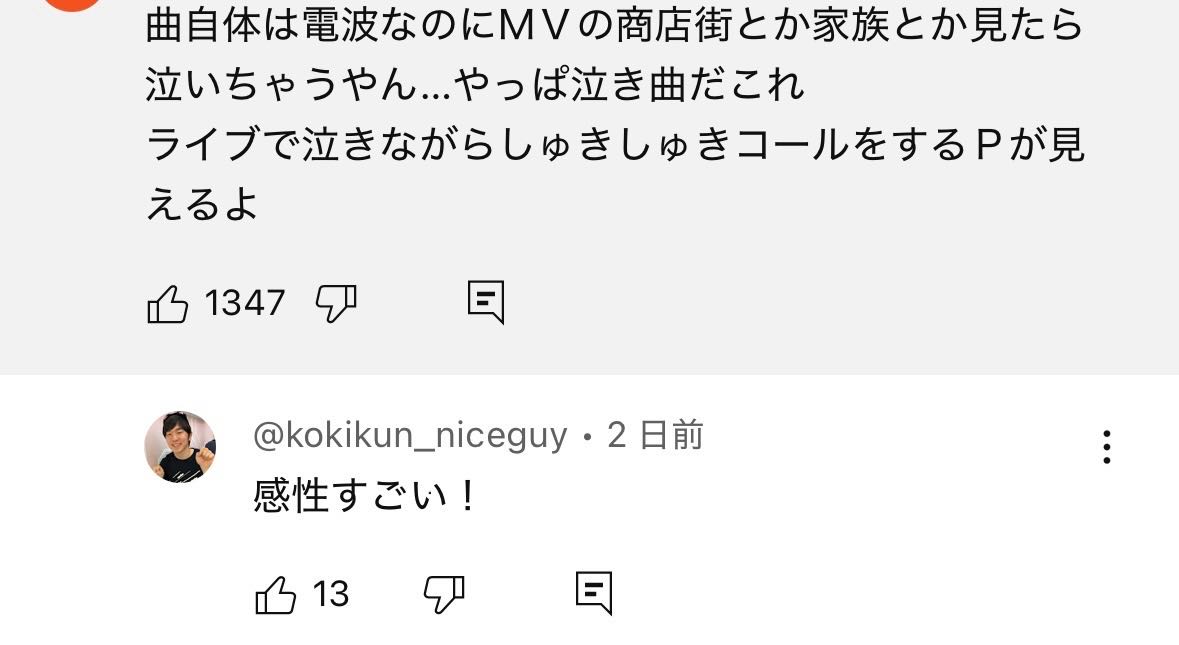Open the orange avatar's channel
1179x645 pixels.
pyautogui.click(x=72, y=4)
